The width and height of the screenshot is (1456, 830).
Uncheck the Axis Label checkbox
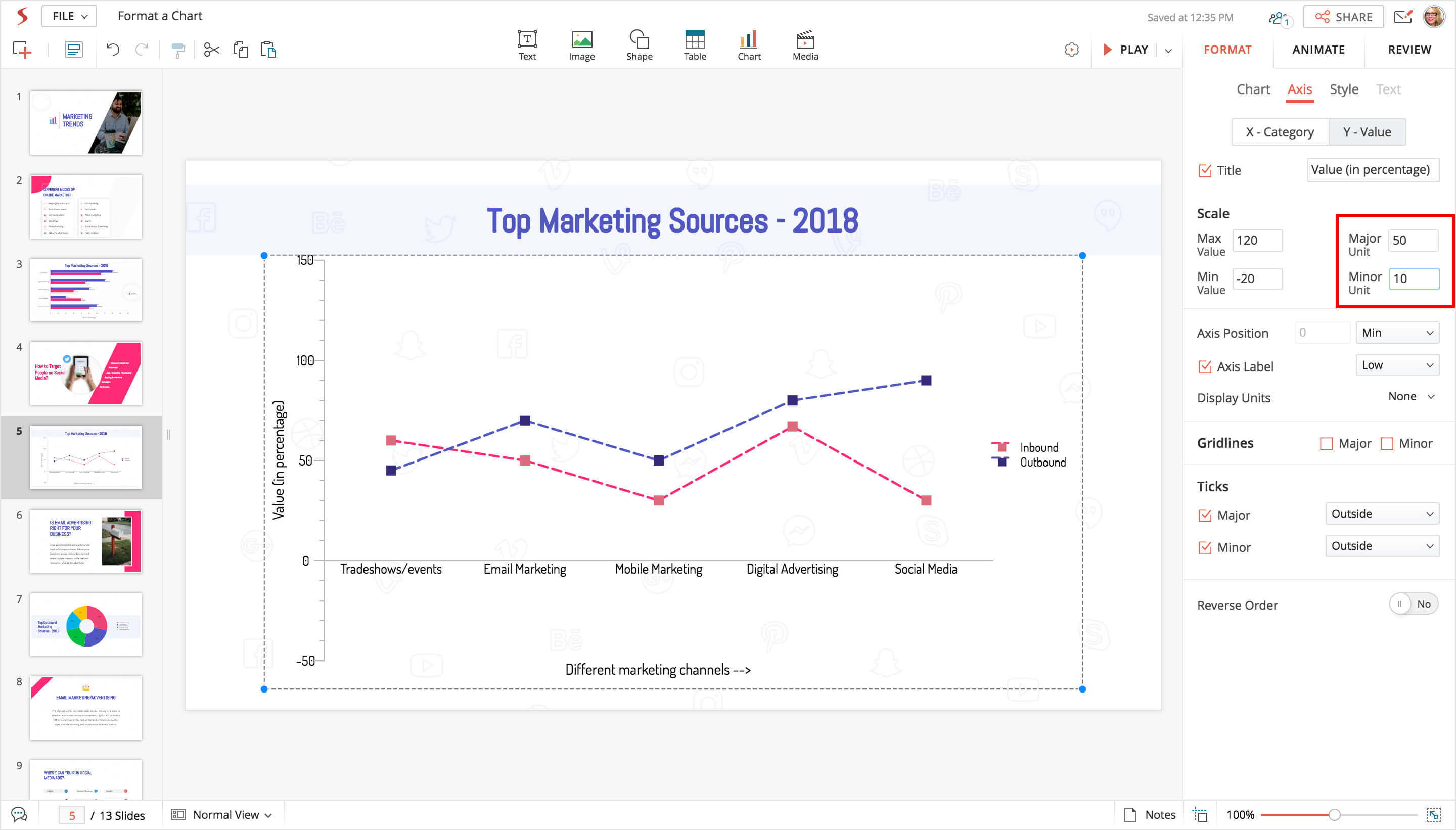pos(1205,366)
